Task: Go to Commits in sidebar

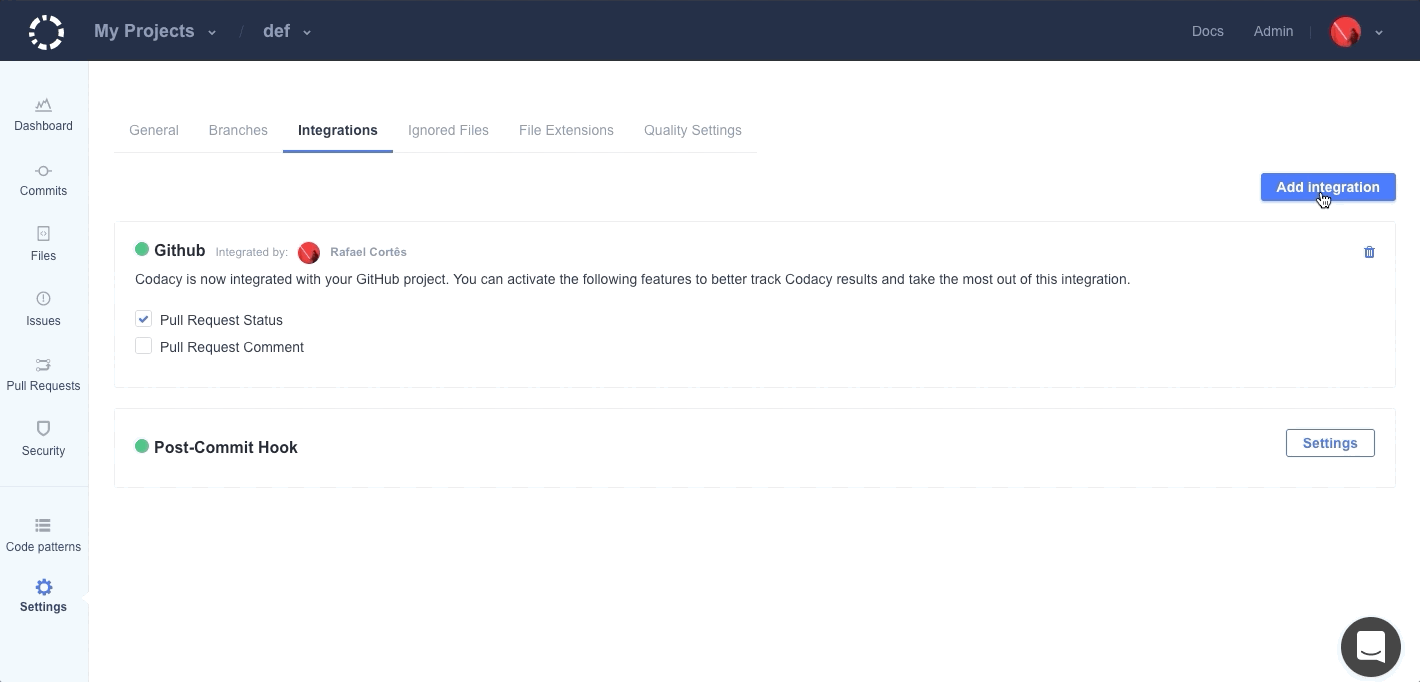Action: pos(43,171)
